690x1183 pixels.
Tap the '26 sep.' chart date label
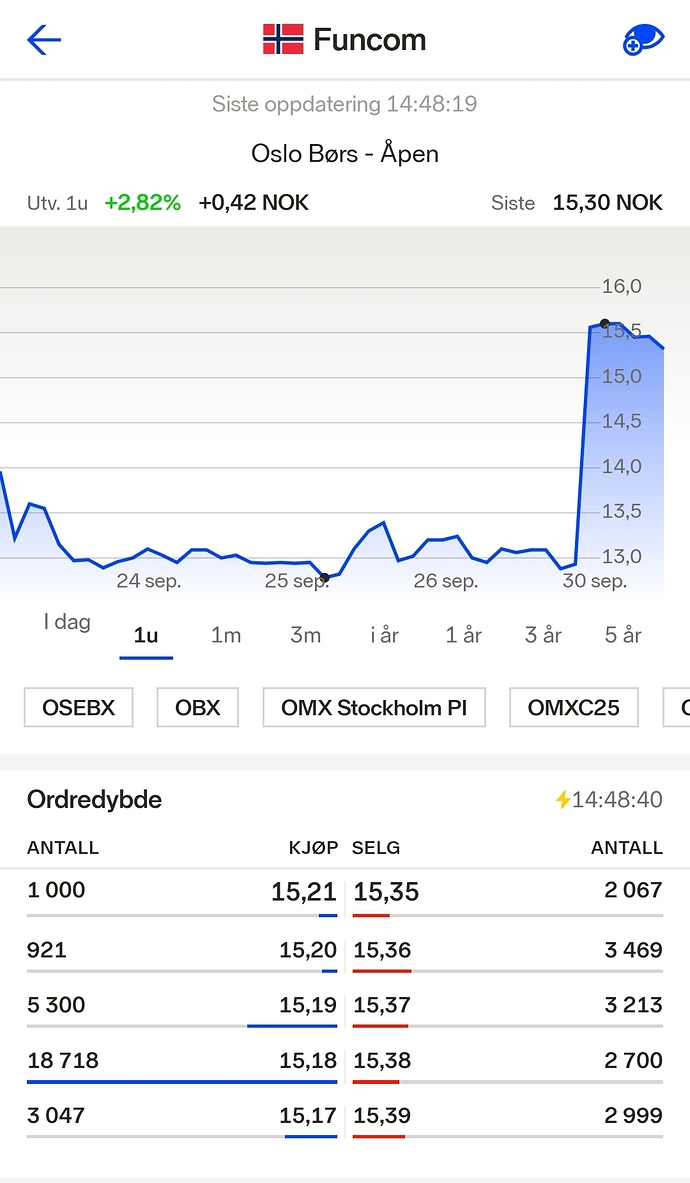click(x=446, y=581)
